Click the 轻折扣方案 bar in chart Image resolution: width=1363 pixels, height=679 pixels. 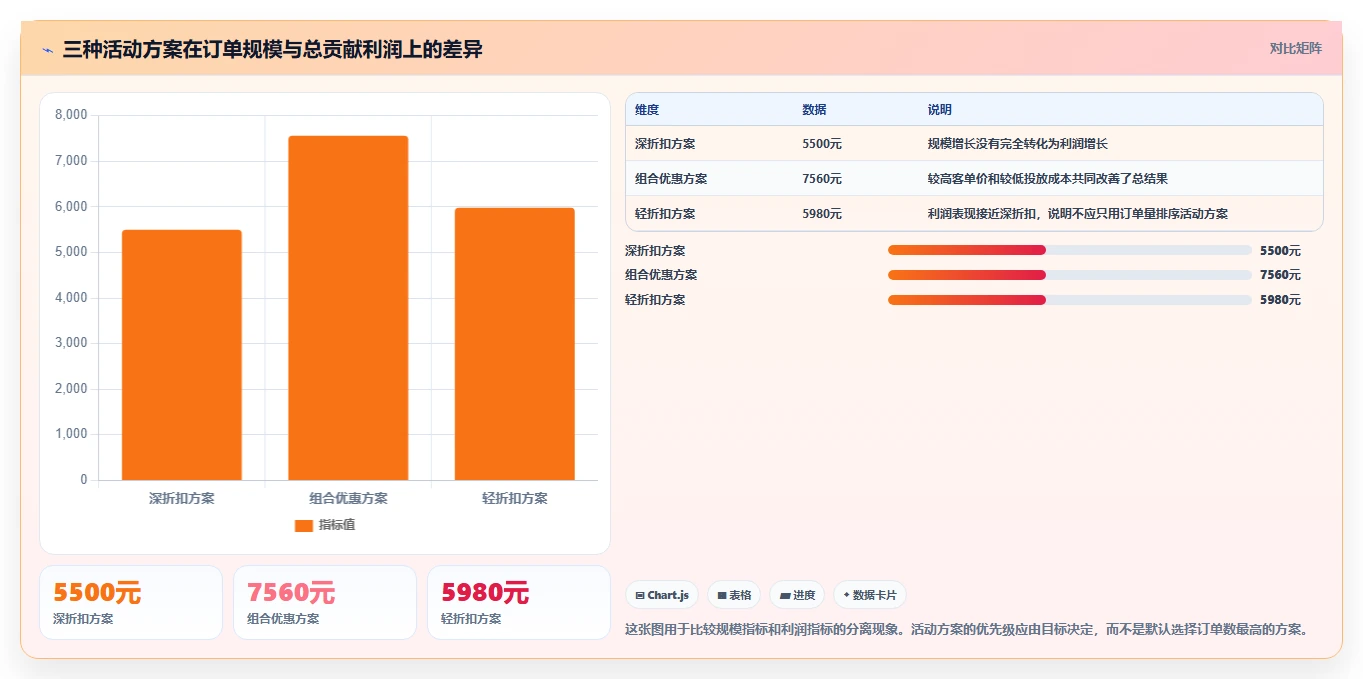tap(514, 344)
